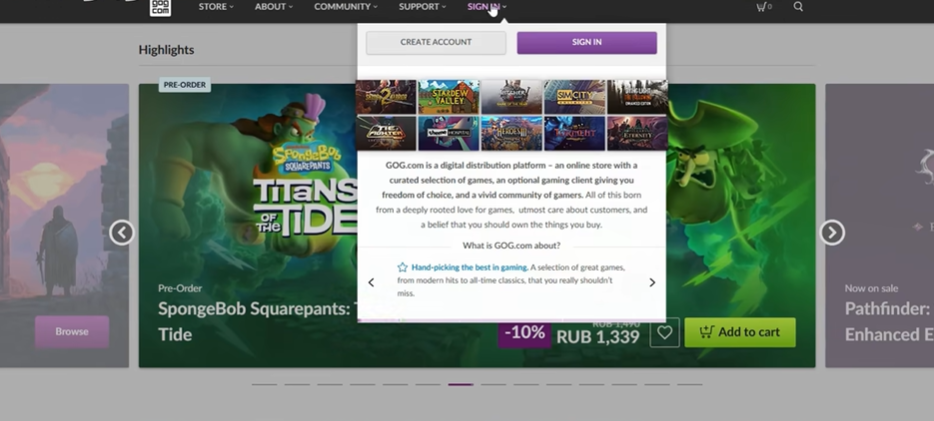934x421 pixels.
Task: Click the active purple carousel indicator
Action: point(460,385)
